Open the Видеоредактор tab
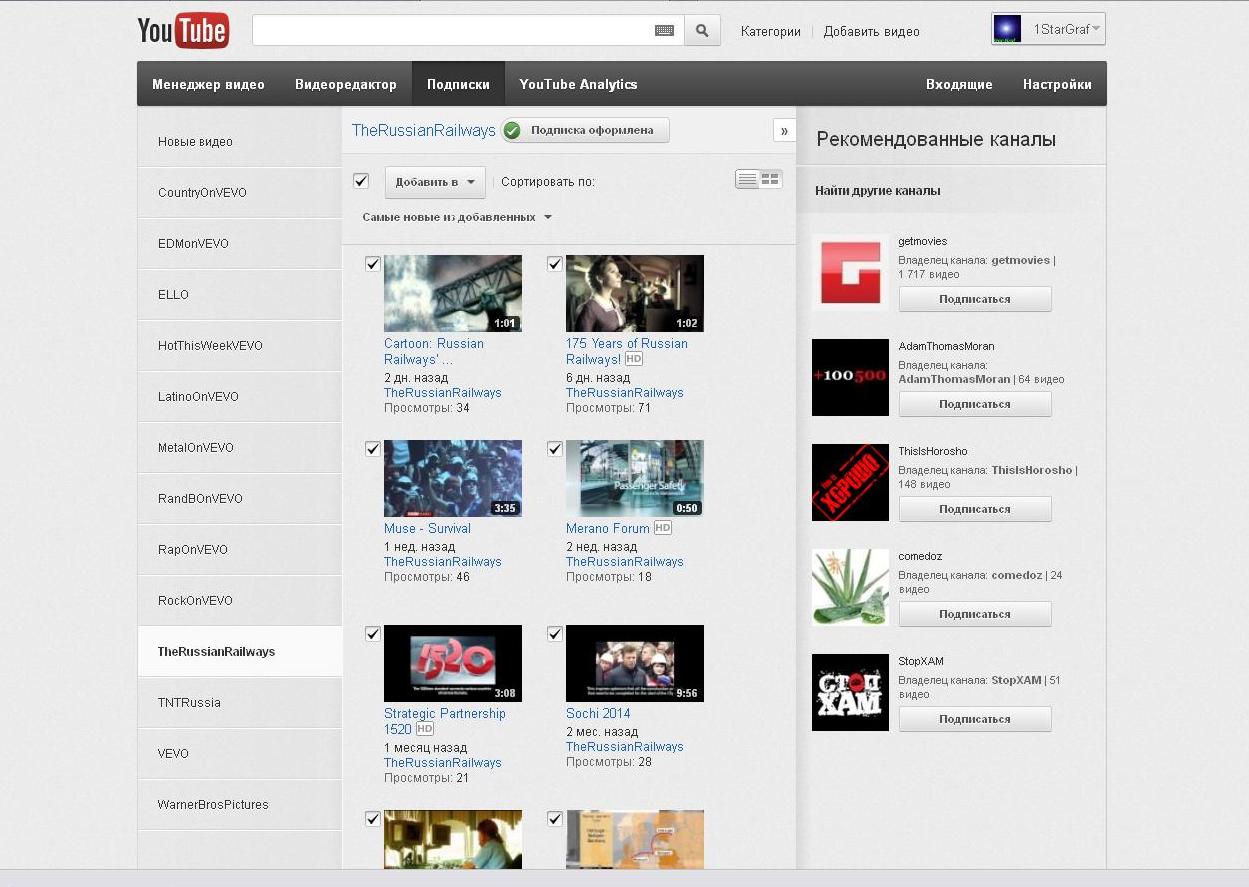The image size is (1249, 887). tap(346, 84)
